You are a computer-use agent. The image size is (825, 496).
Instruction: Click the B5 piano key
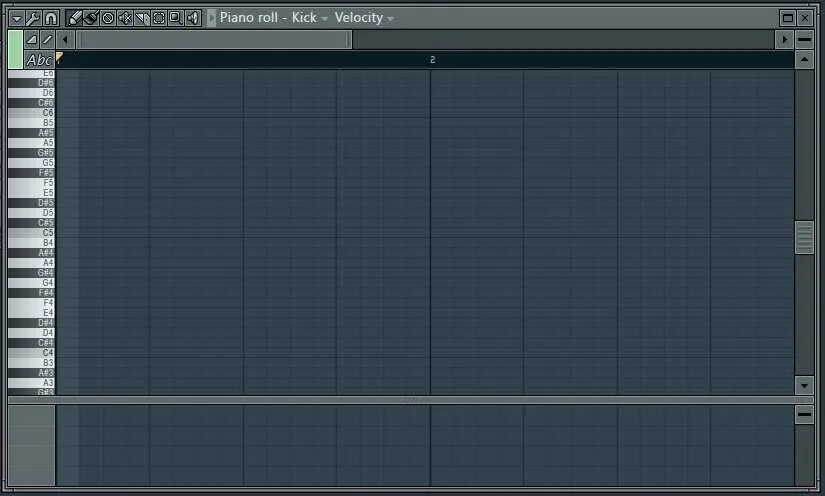pos(32,123)
